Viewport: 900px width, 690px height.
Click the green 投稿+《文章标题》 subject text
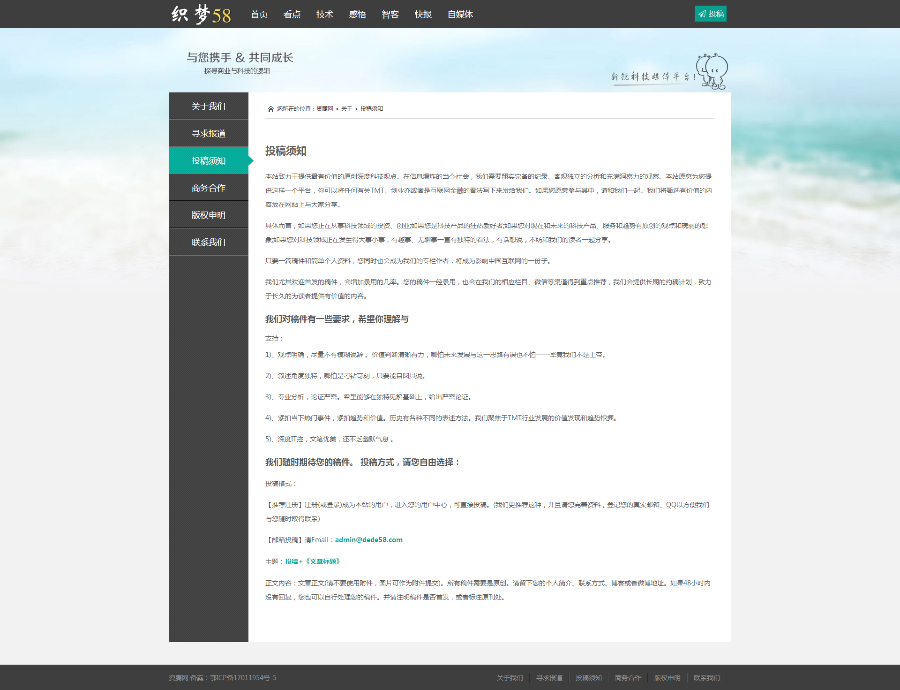(312, 561)
